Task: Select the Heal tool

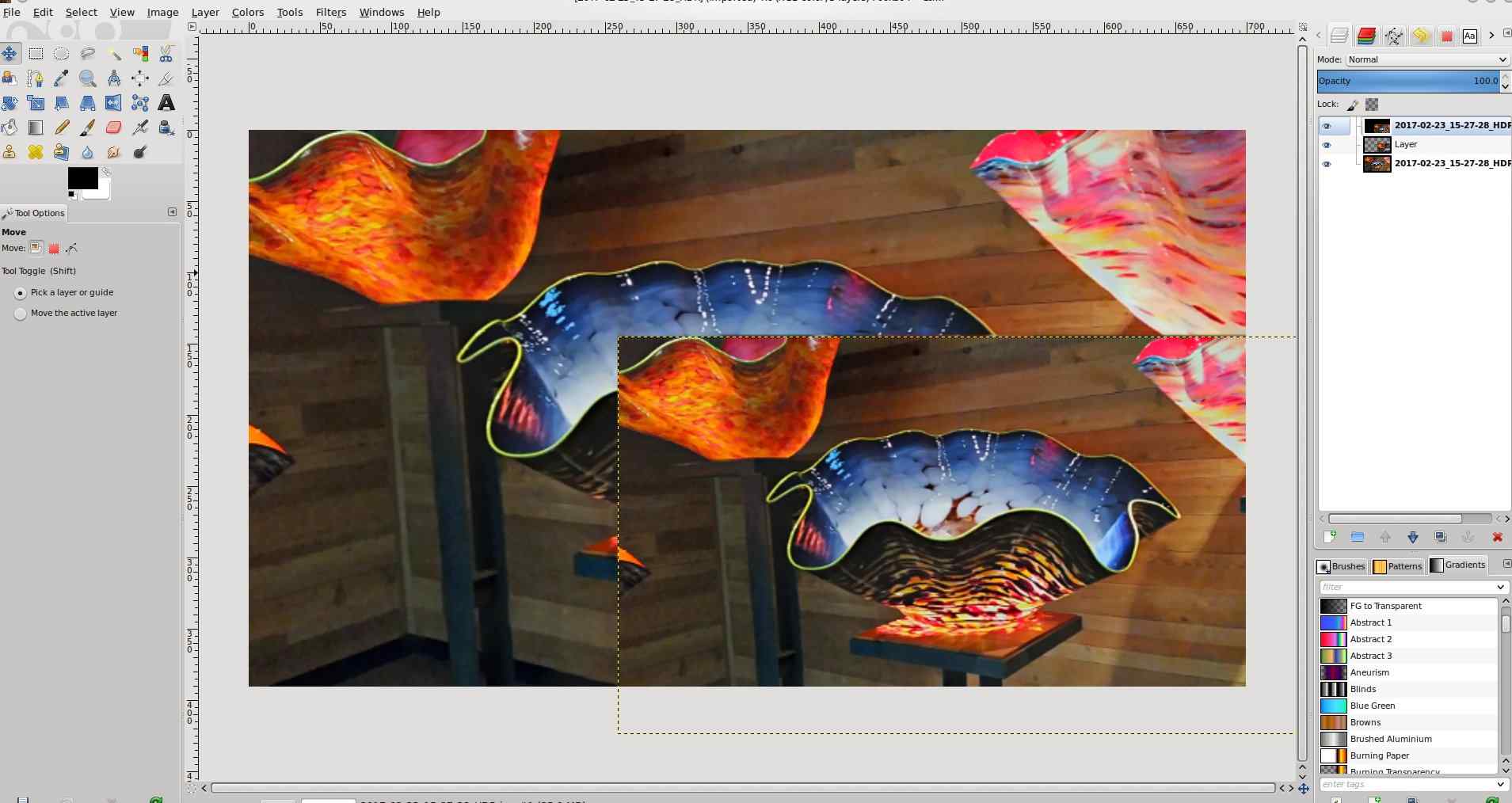Action: coord(36,152)
